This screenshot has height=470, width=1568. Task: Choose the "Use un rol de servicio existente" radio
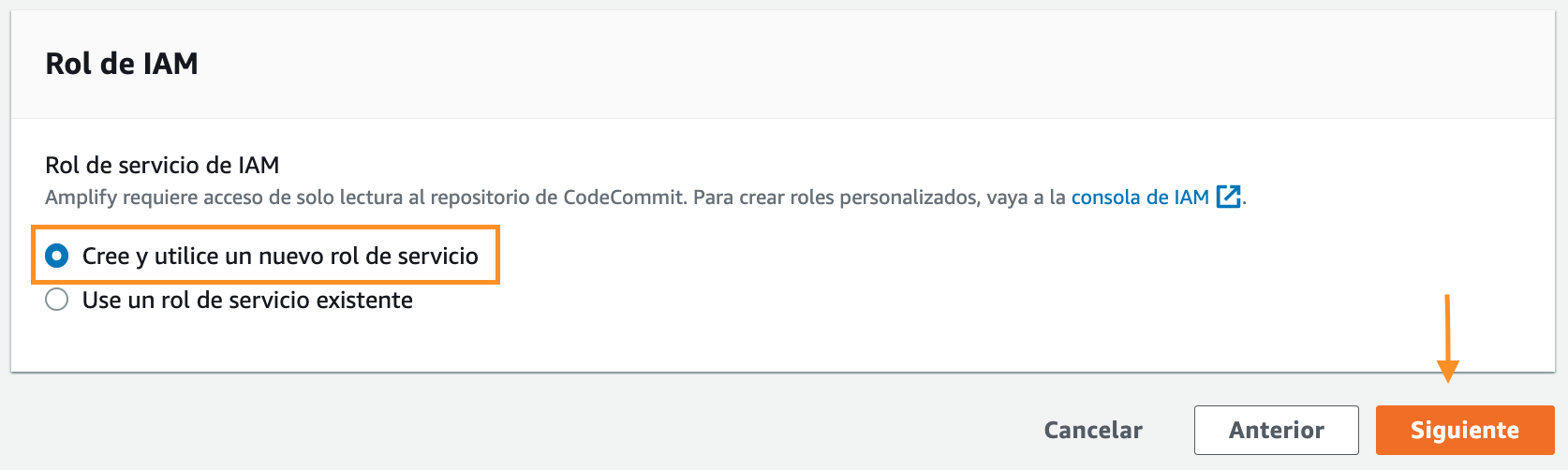tap(57, 300)
